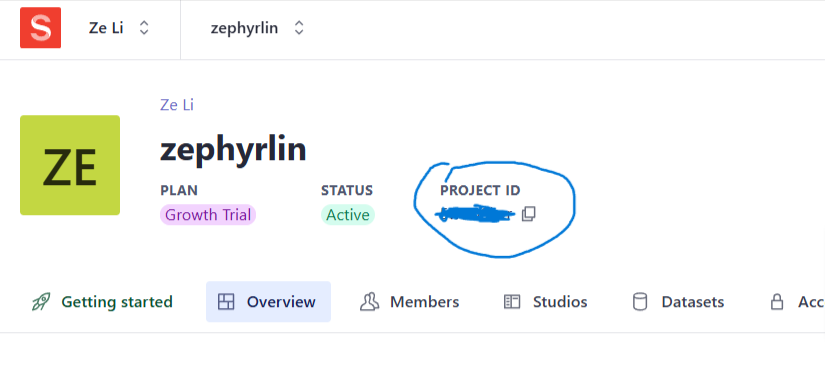Click the Growth Trial plan badge
Image resolution: width=825 pixels, height=372 pixels.
click(208, 215)
